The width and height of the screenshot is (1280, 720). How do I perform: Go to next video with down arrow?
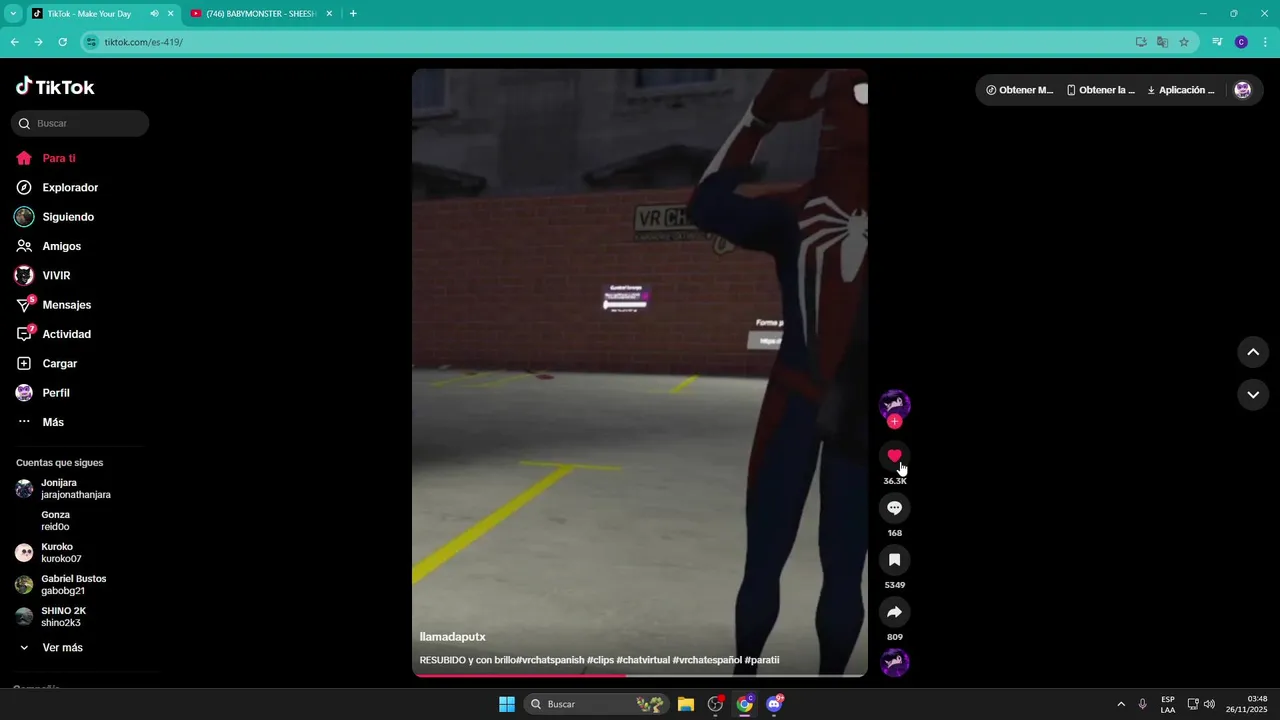click(1253, 395)
